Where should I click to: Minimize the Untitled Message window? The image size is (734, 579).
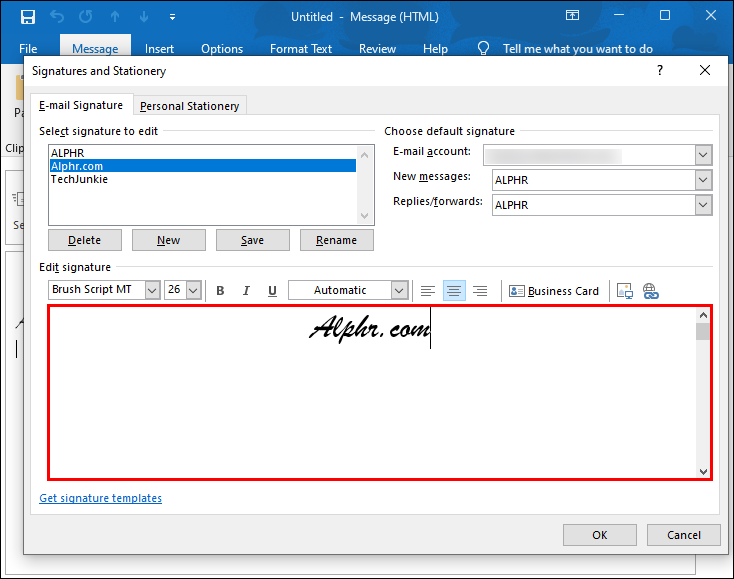pos(619,15)
